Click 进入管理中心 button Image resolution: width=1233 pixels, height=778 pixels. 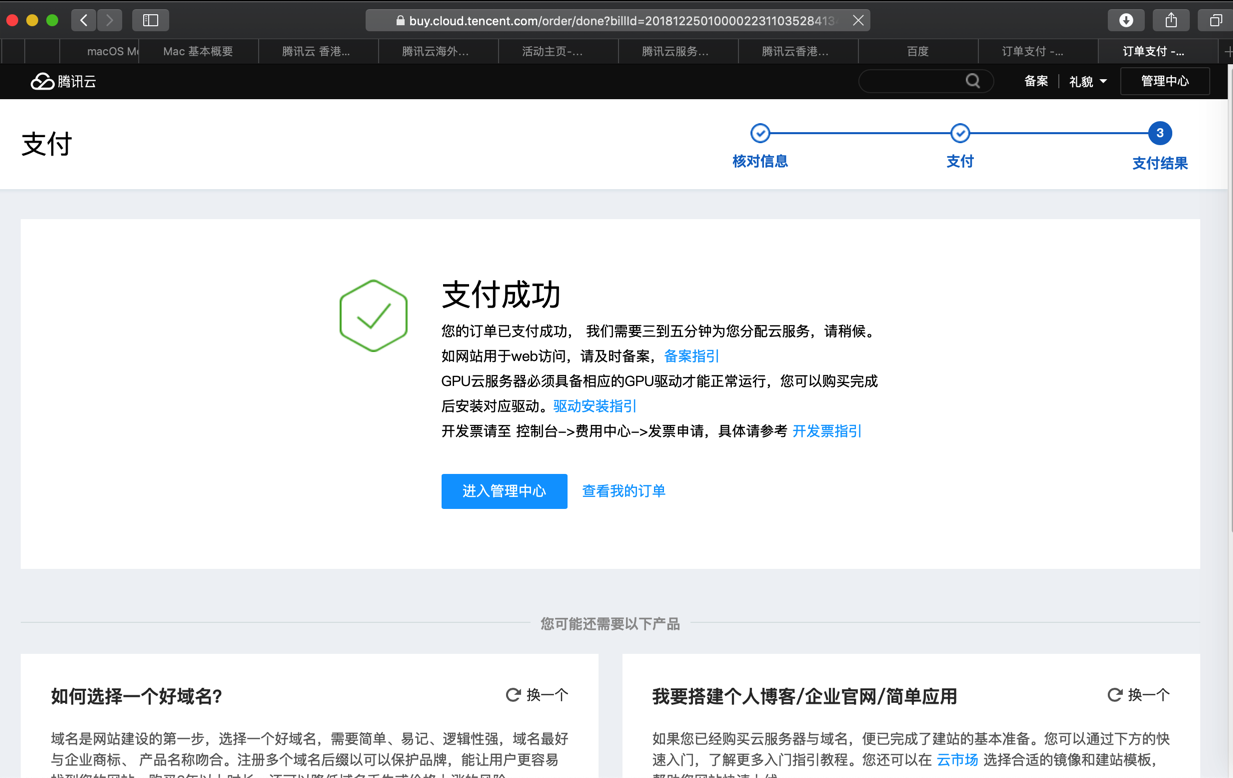(504, 491)
